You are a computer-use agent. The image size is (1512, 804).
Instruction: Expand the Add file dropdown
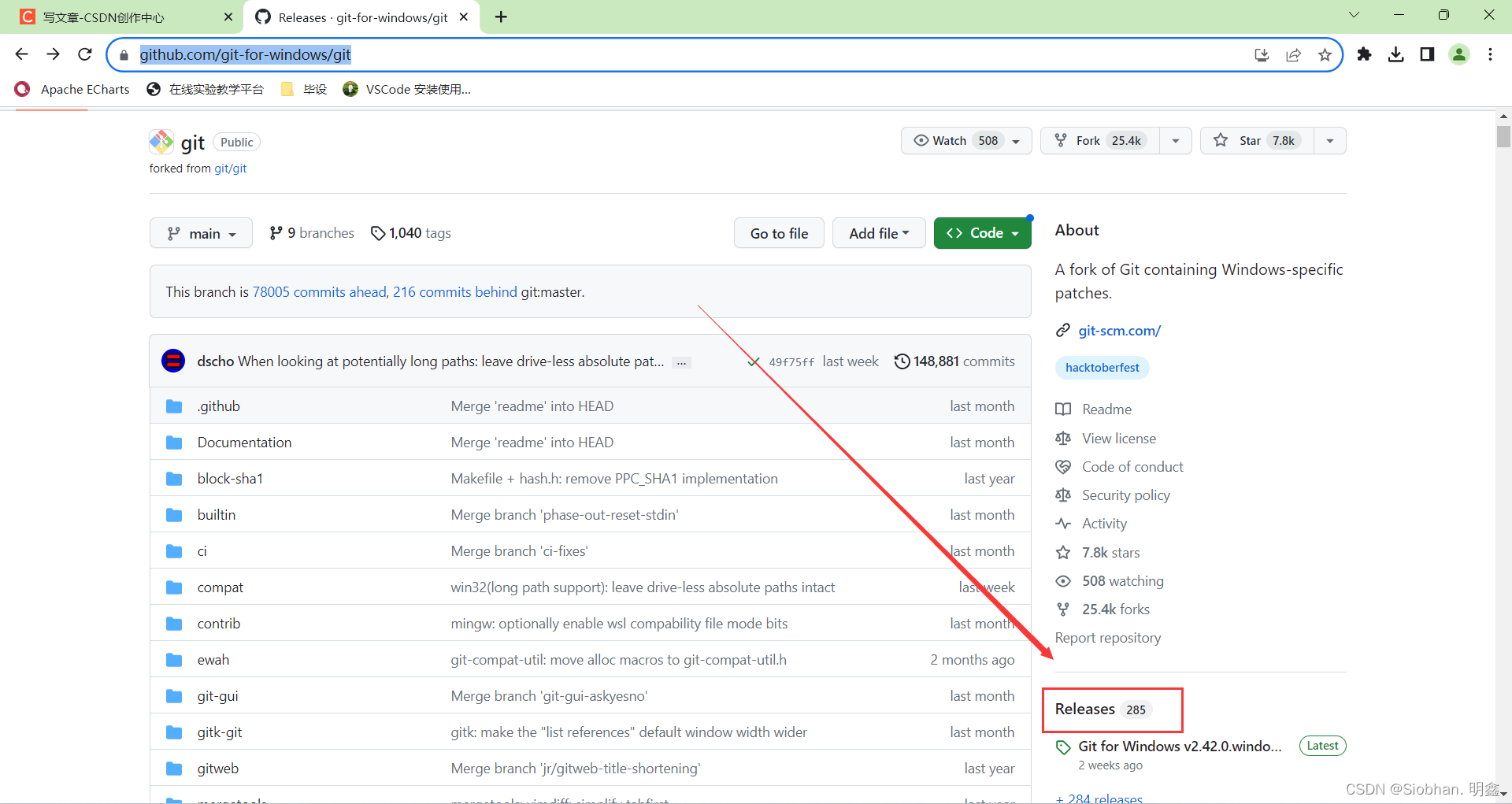click(879, 233)
